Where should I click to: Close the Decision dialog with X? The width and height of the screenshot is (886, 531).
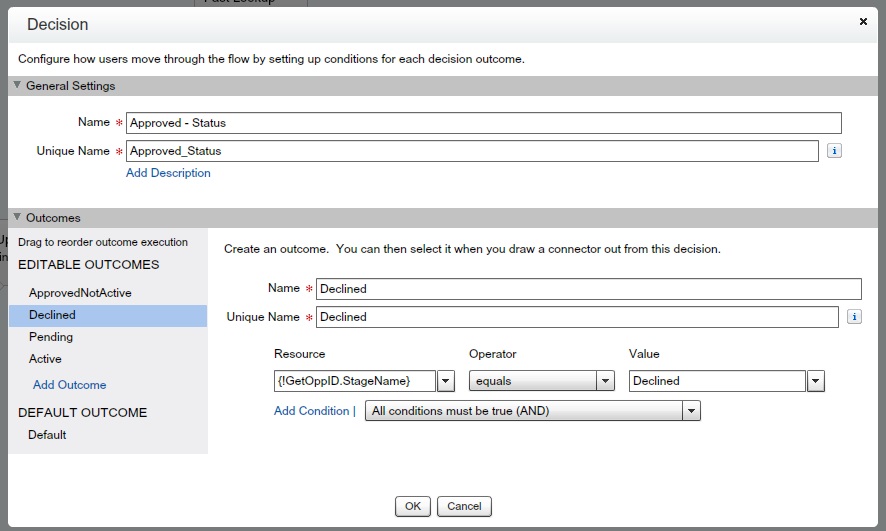864,21
